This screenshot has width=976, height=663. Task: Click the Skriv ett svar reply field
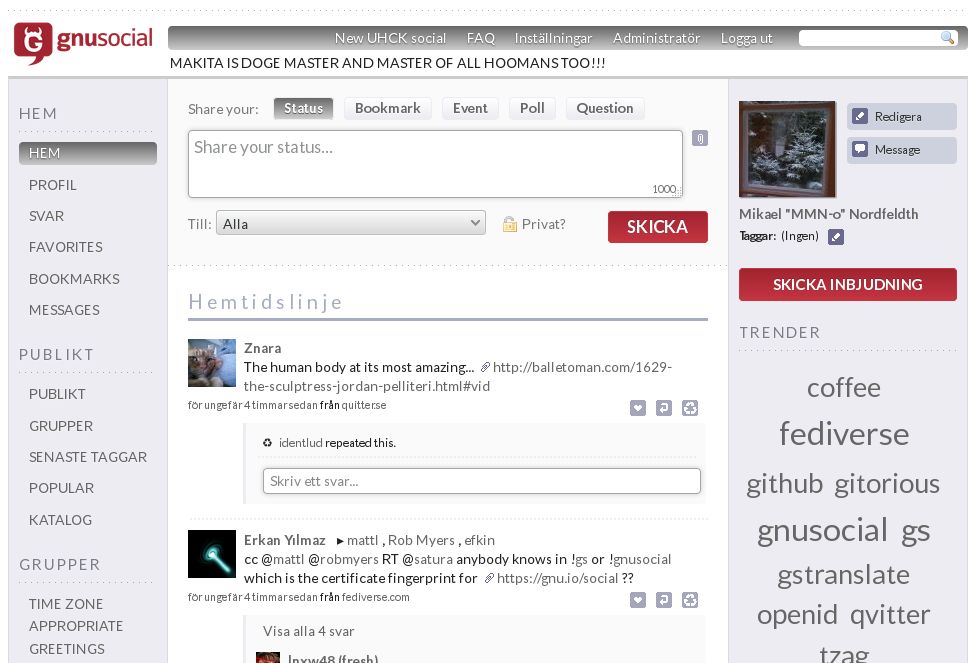pos(481,480)
